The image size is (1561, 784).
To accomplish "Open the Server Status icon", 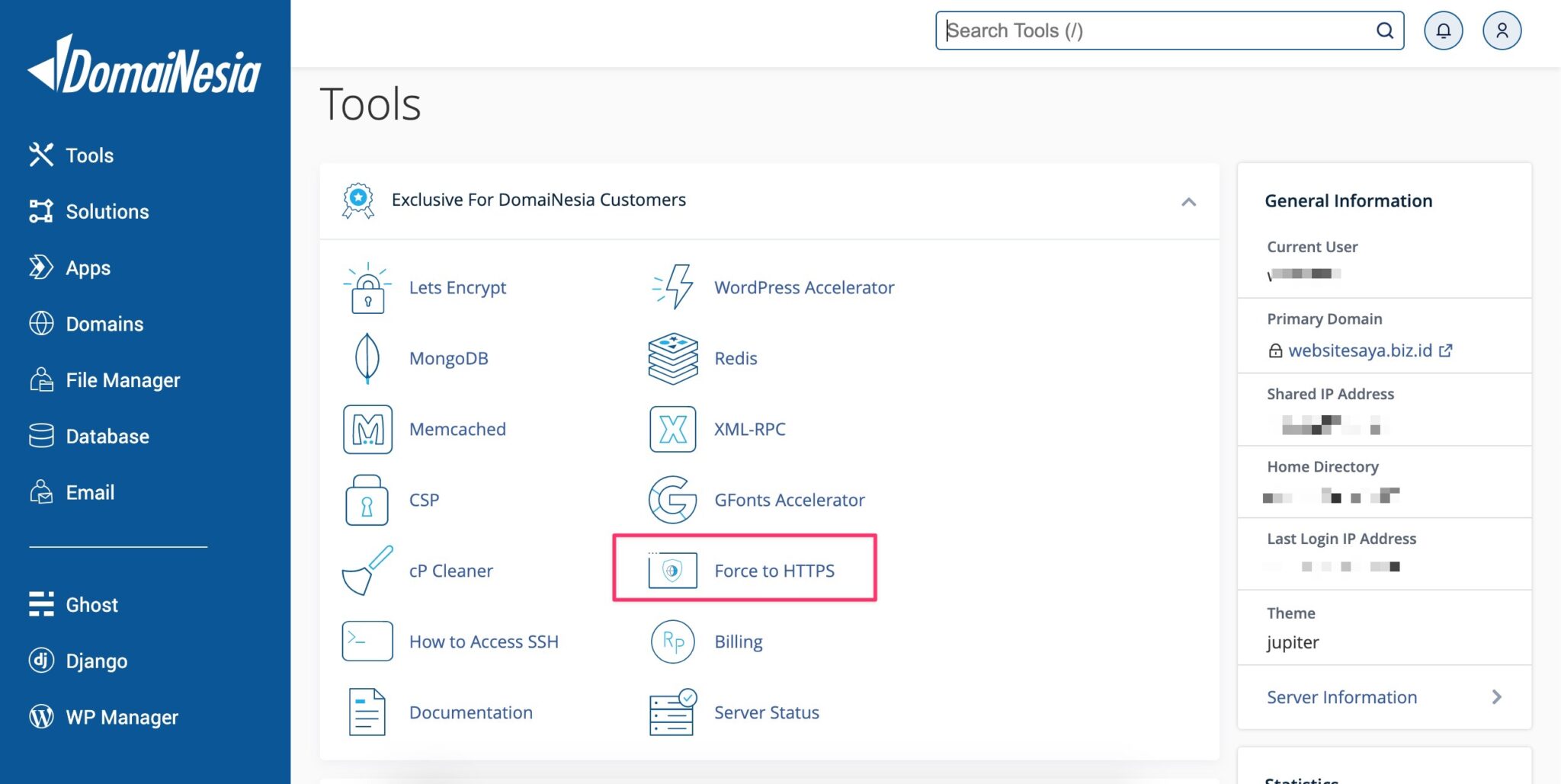I will click(x=672, y=712).
